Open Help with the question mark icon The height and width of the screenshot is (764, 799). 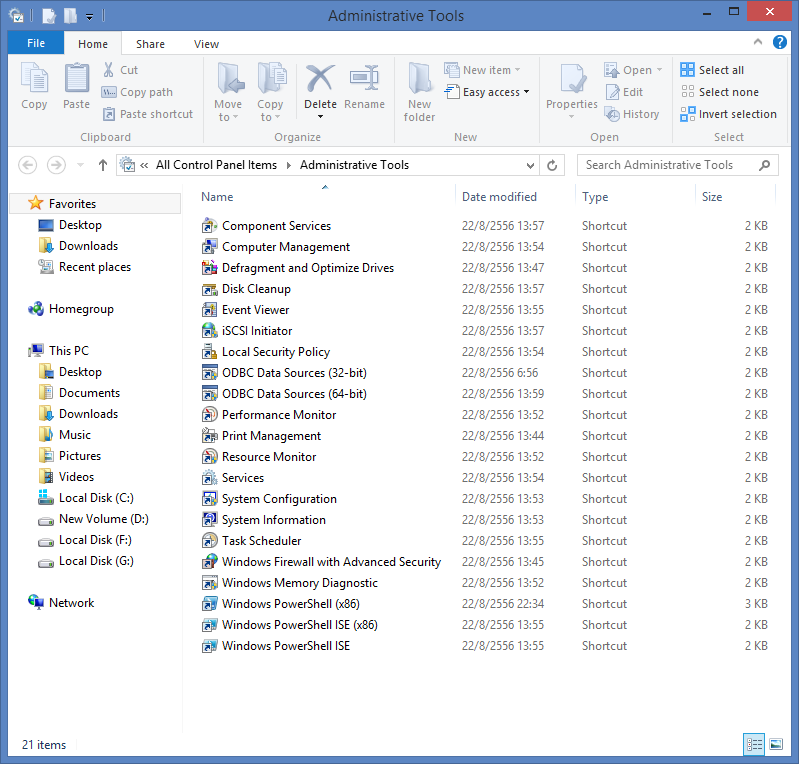tap(780, 42)
